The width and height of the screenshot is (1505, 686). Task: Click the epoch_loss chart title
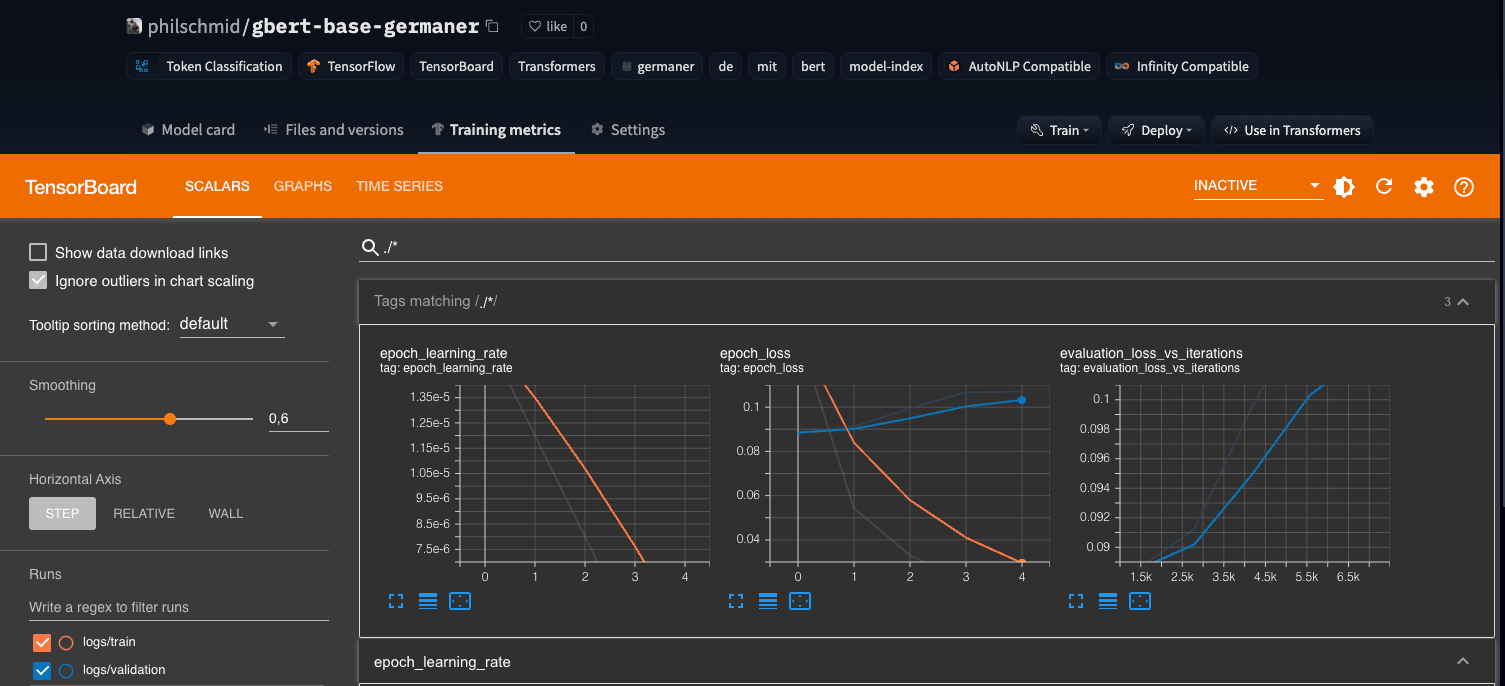755,353
